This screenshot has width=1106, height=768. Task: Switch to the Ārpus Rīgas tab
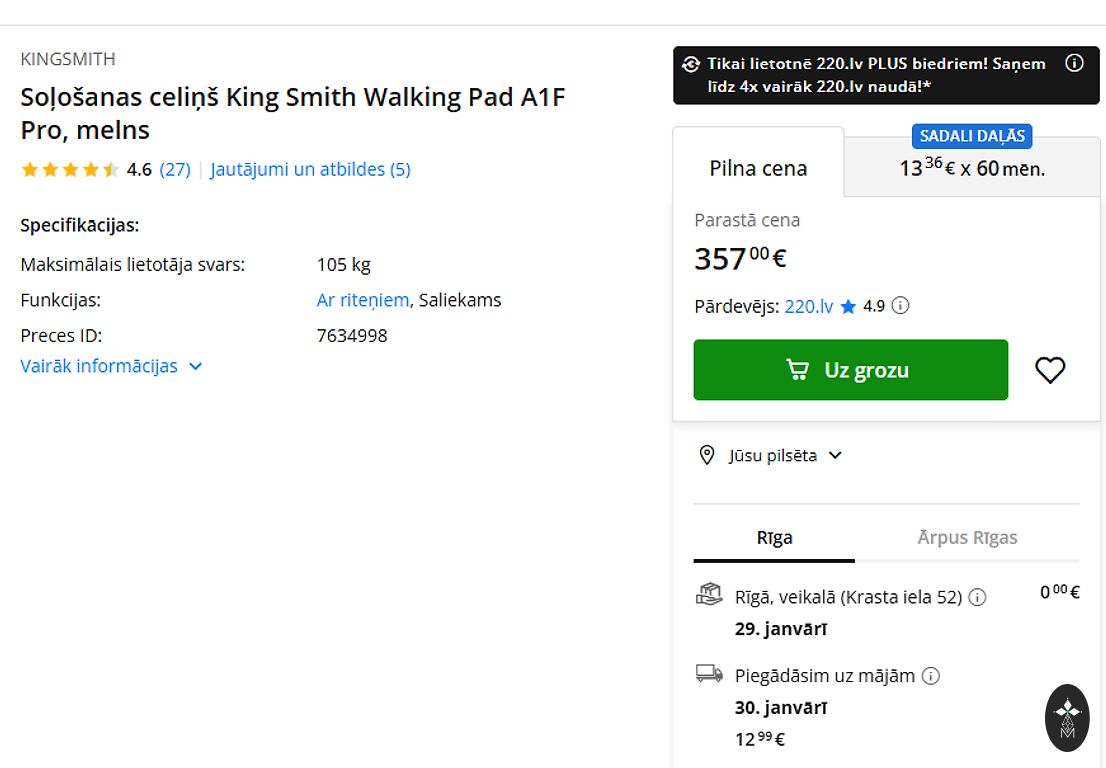pyautogui.click(x=967, y=538)
